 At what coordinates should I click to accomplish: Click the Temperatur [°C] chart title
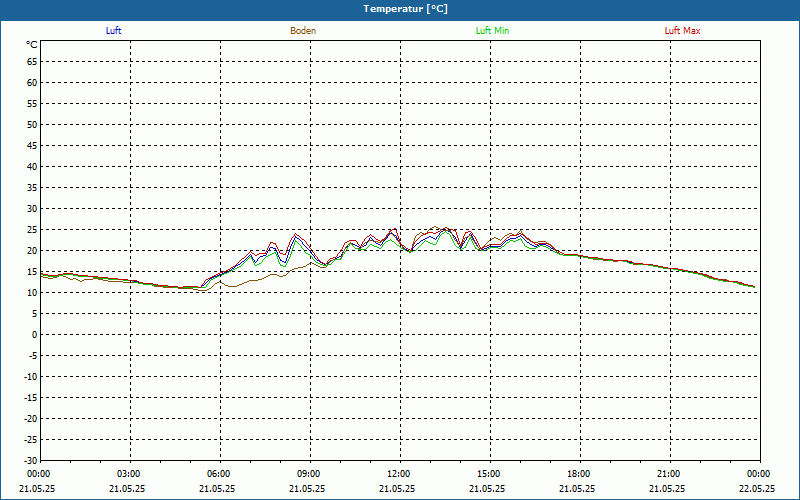[x=406, y=9]
